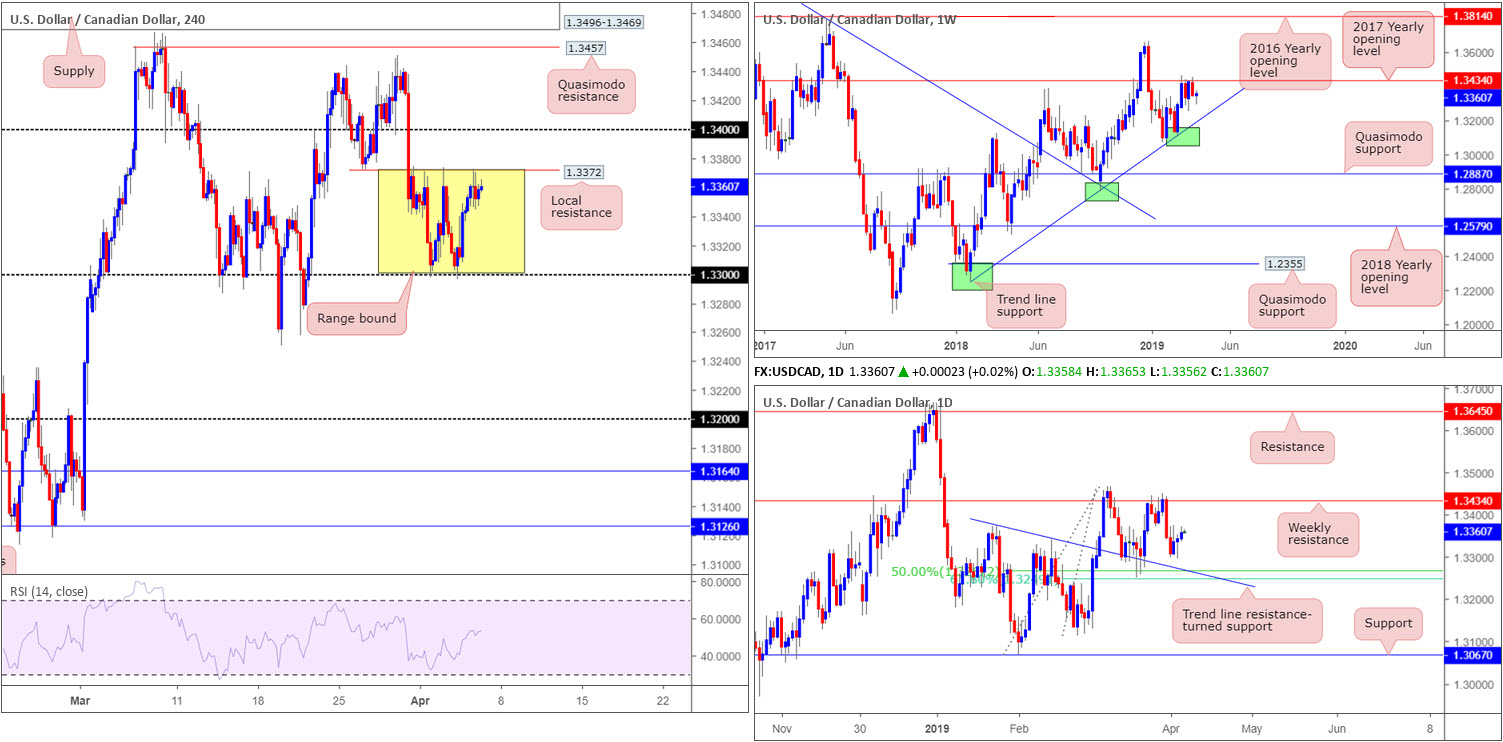Click the 2017 Yearly opening level callout
Image resolution: width=1503 pixels, height=742 pixels.
coord(1388,38)
